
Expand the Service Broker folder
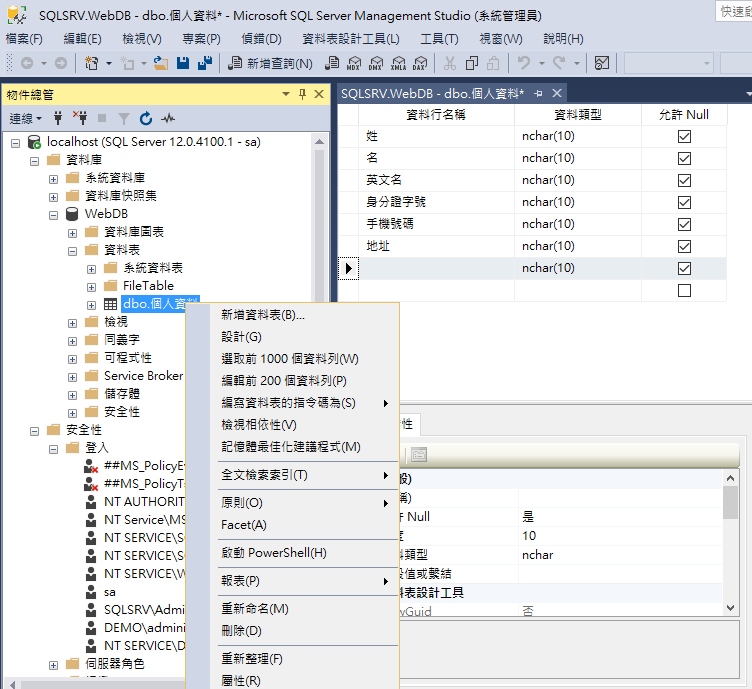(72, 377)
